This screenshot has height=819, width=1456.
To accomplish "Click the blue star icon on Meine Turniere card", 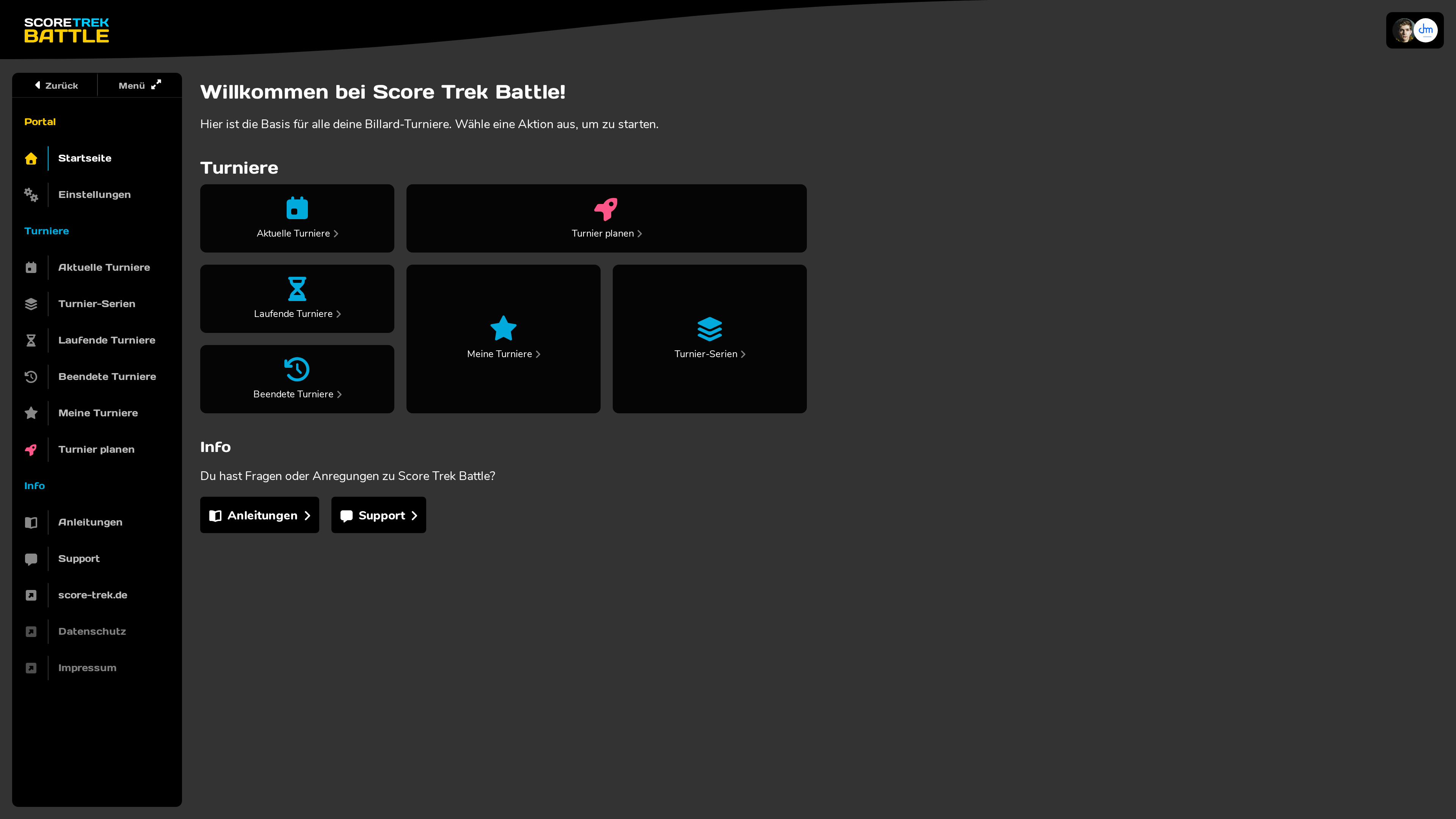I will [x=503, y=328].
